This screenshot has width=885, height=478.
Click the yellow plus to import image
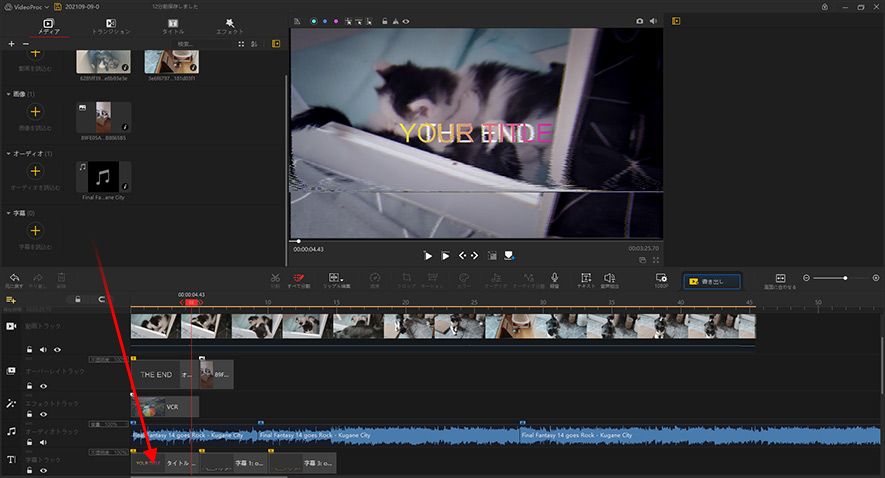(x=35, y=112)
